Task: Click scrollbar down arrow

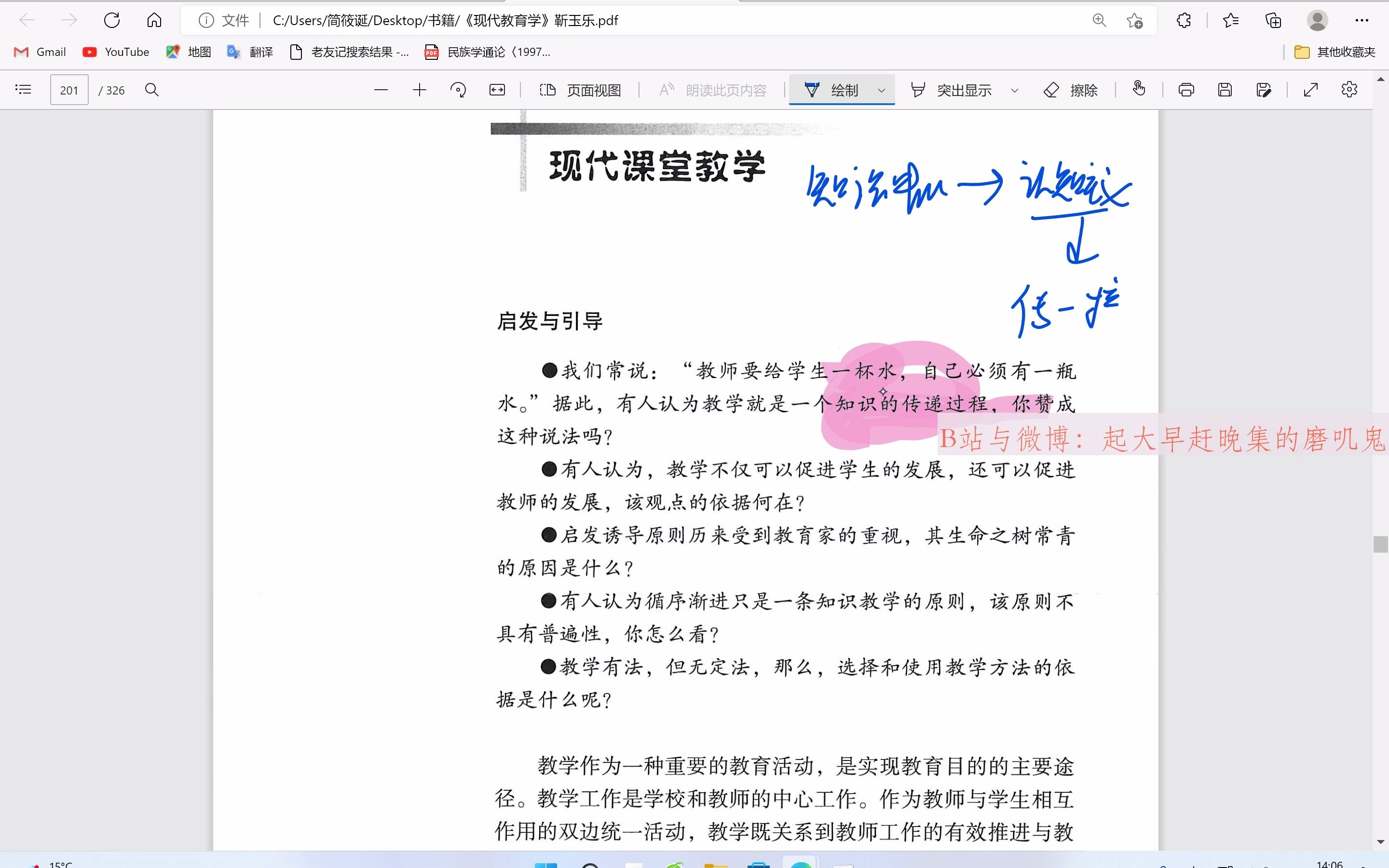Action: (1380, 841)
